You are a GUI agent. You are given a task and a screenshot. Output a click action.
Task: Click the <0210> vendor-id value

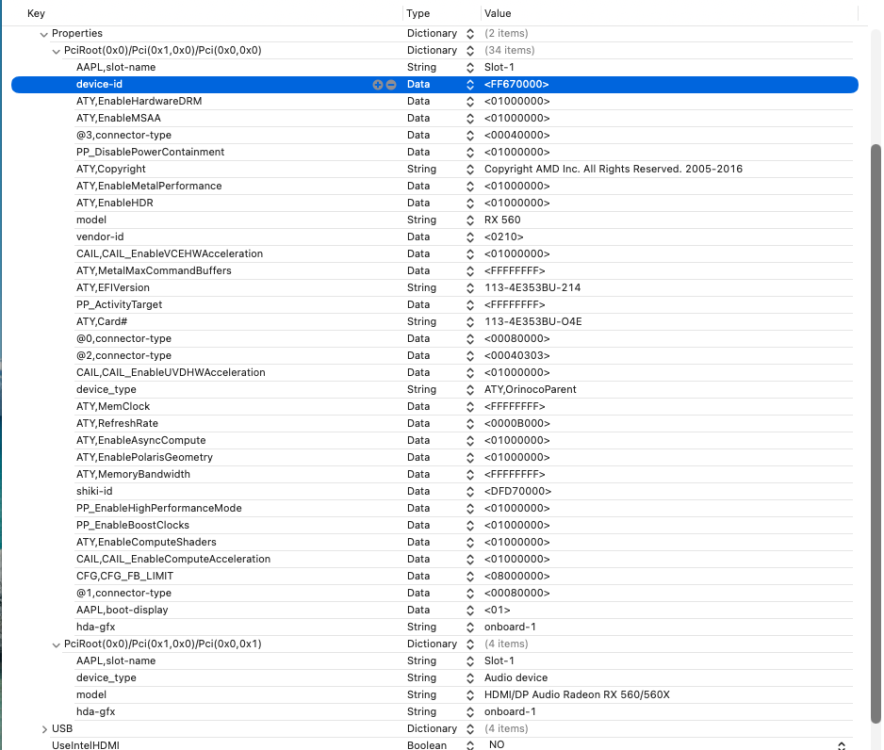coord(504,237)
